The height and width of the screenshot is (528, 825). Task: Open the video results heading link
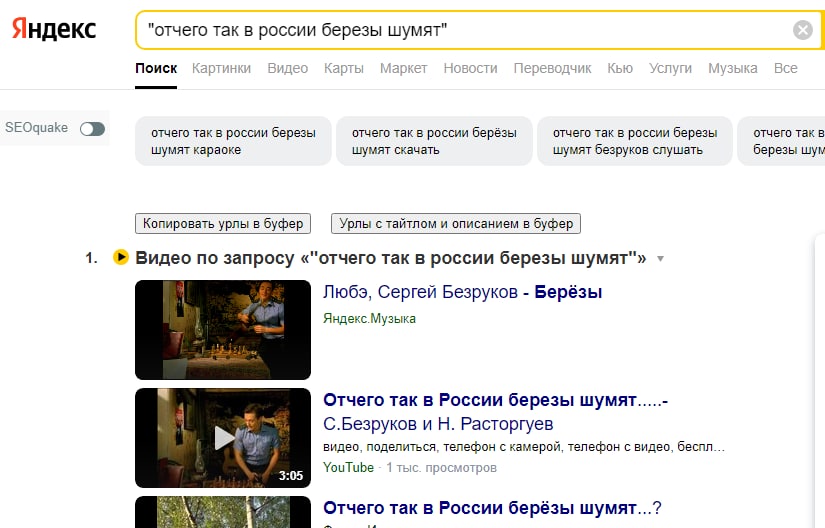(x=391, y=258)
